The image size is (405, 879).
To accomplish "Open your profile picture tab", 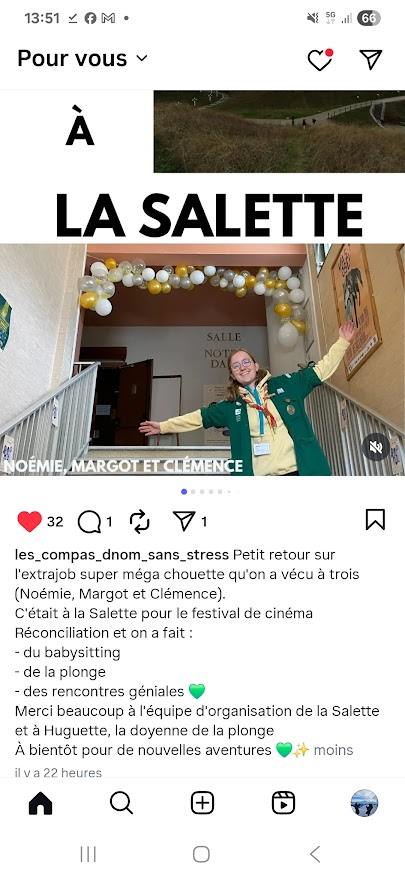I will (x=365, y=803).
